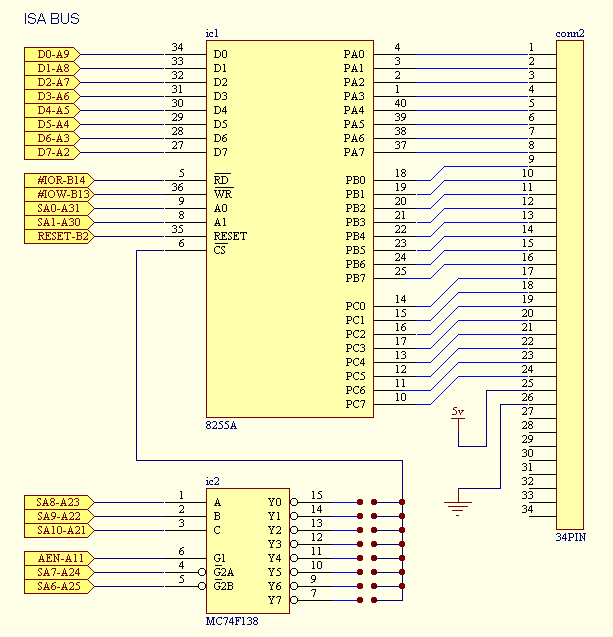Select the 34PIN connector label

pos(571,537)
